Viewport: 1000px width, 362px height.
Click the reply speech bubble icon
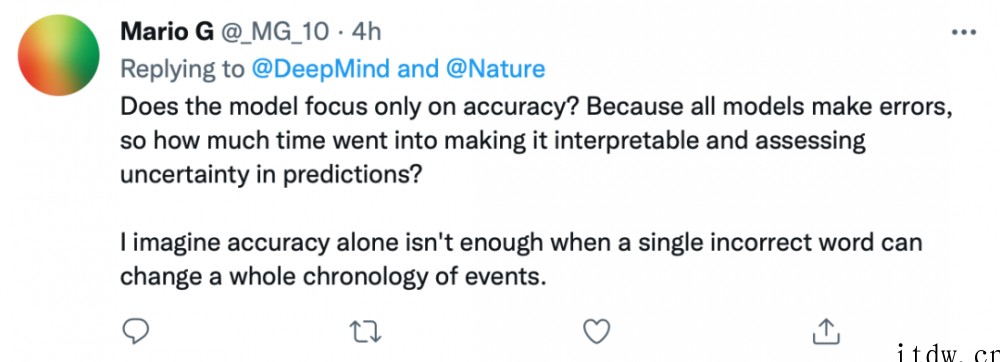pos(135,331)
